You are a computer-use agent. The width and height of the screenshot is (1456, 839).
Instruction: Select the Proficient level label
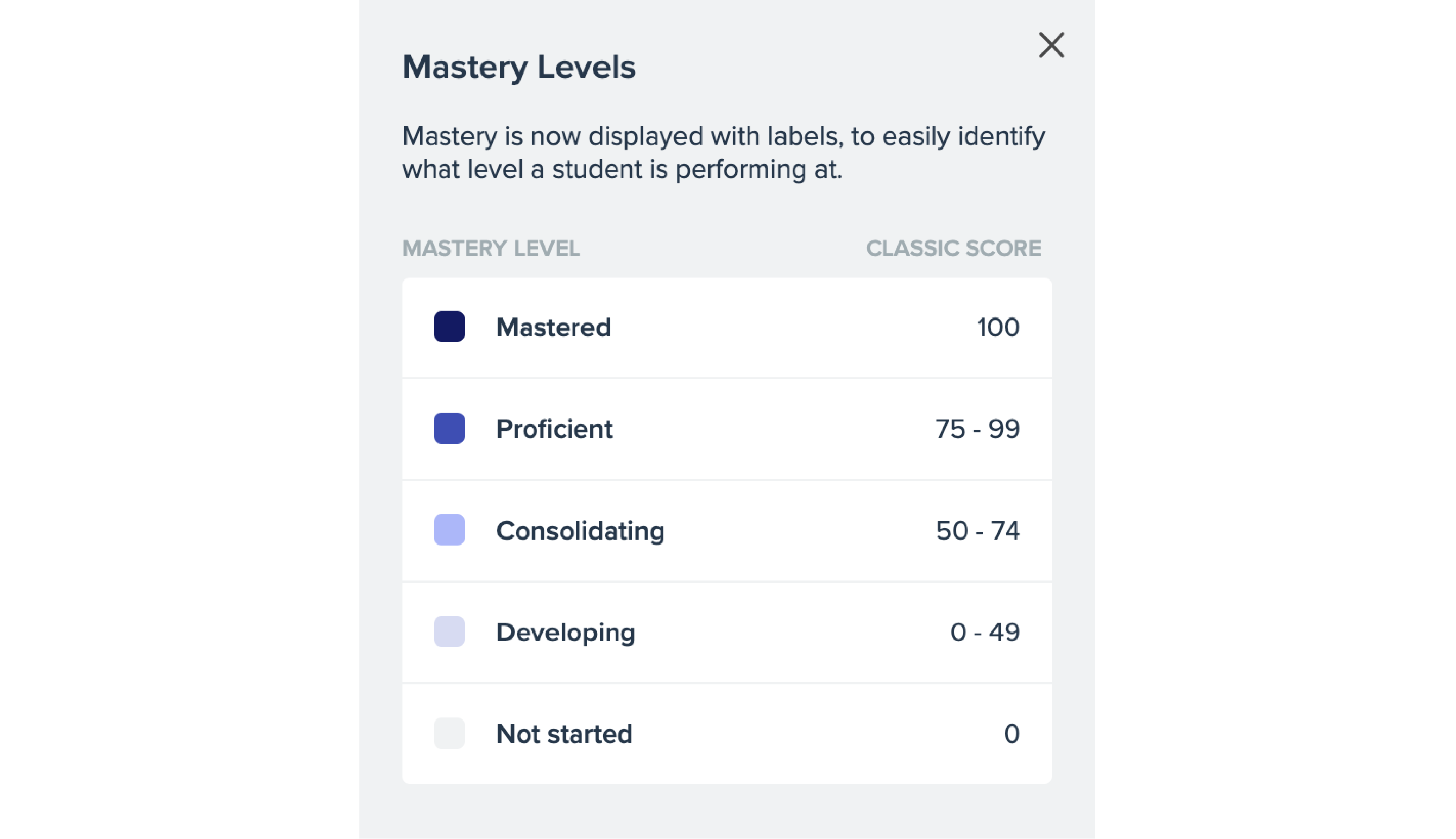[554, 429]
